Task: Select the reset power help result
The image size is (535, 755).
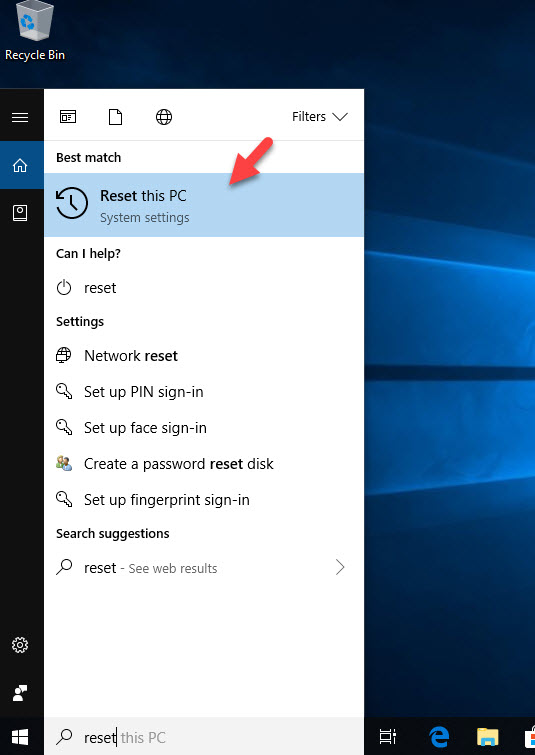Action: point(204,288)
